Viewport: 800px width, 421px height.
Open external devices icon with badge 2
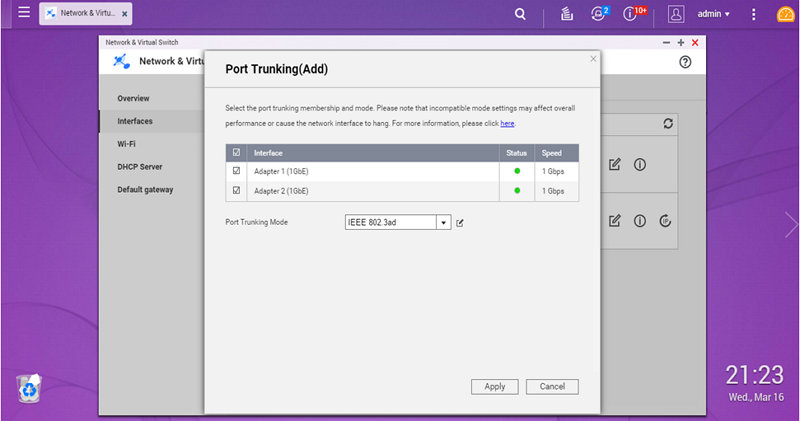tap(599, 13)
